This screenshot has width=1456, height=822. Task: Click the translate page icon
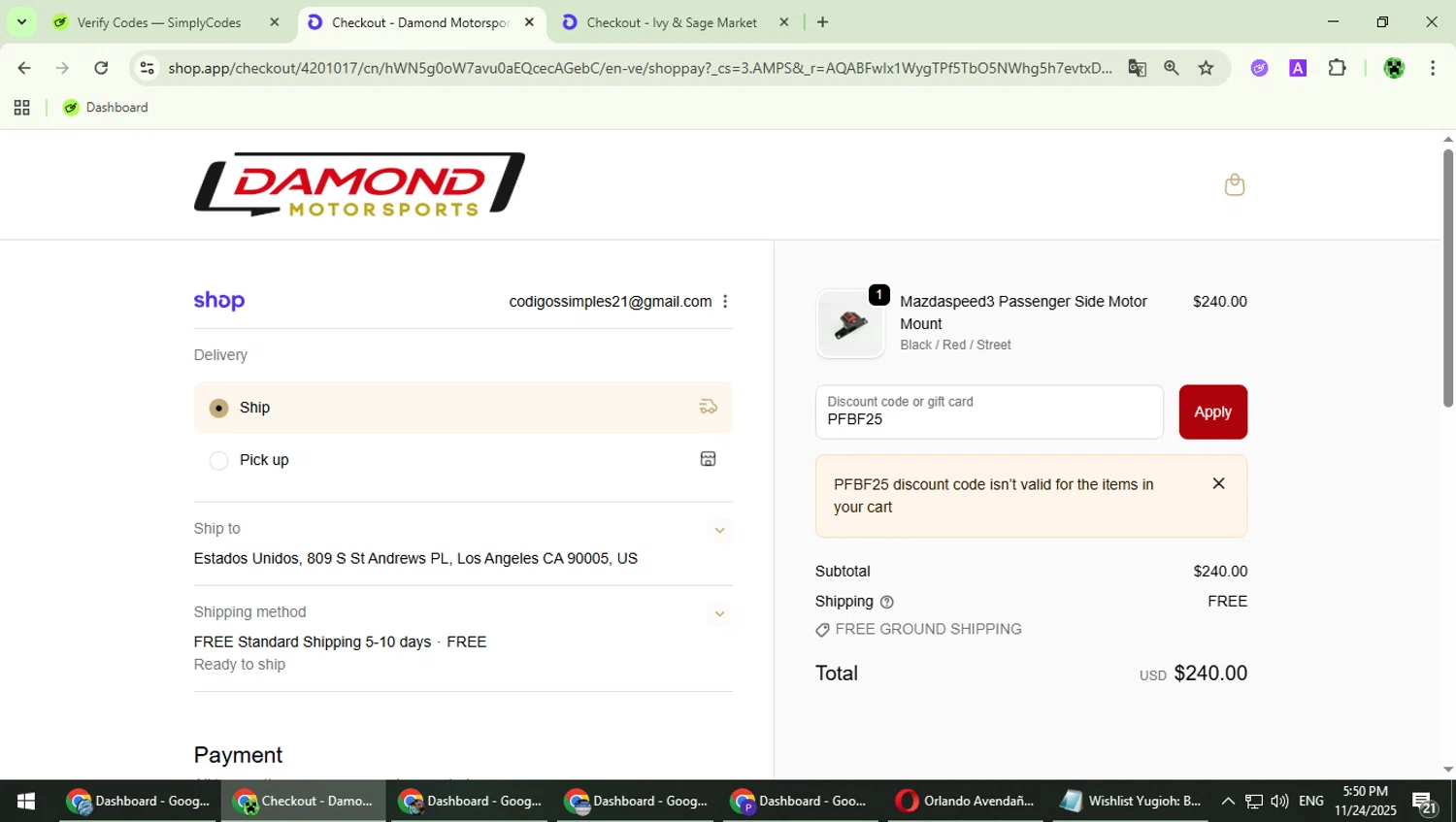coord(1137,68)
